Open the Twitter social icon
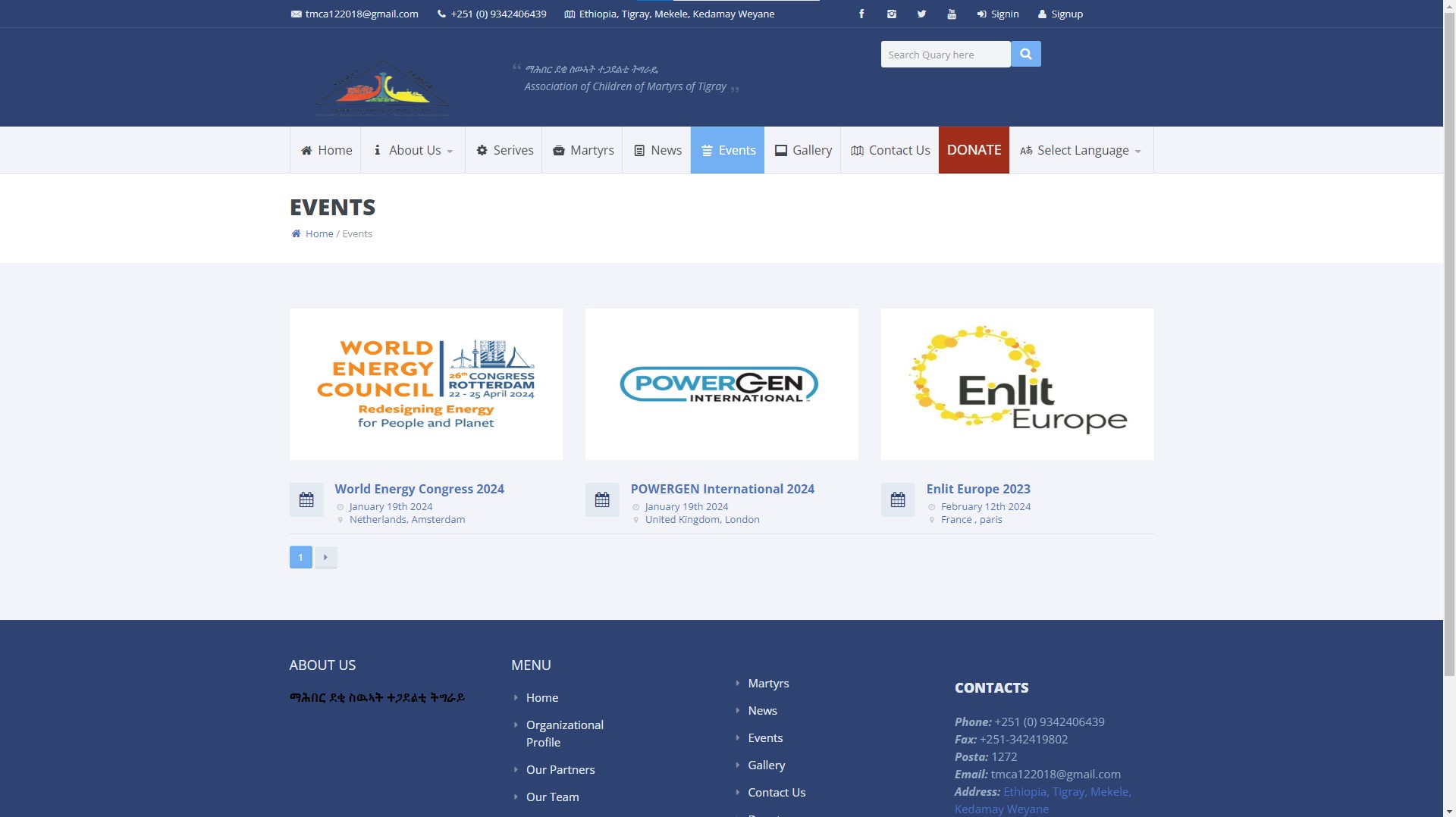The image size is (1456, 817). [x=921, y=14]
